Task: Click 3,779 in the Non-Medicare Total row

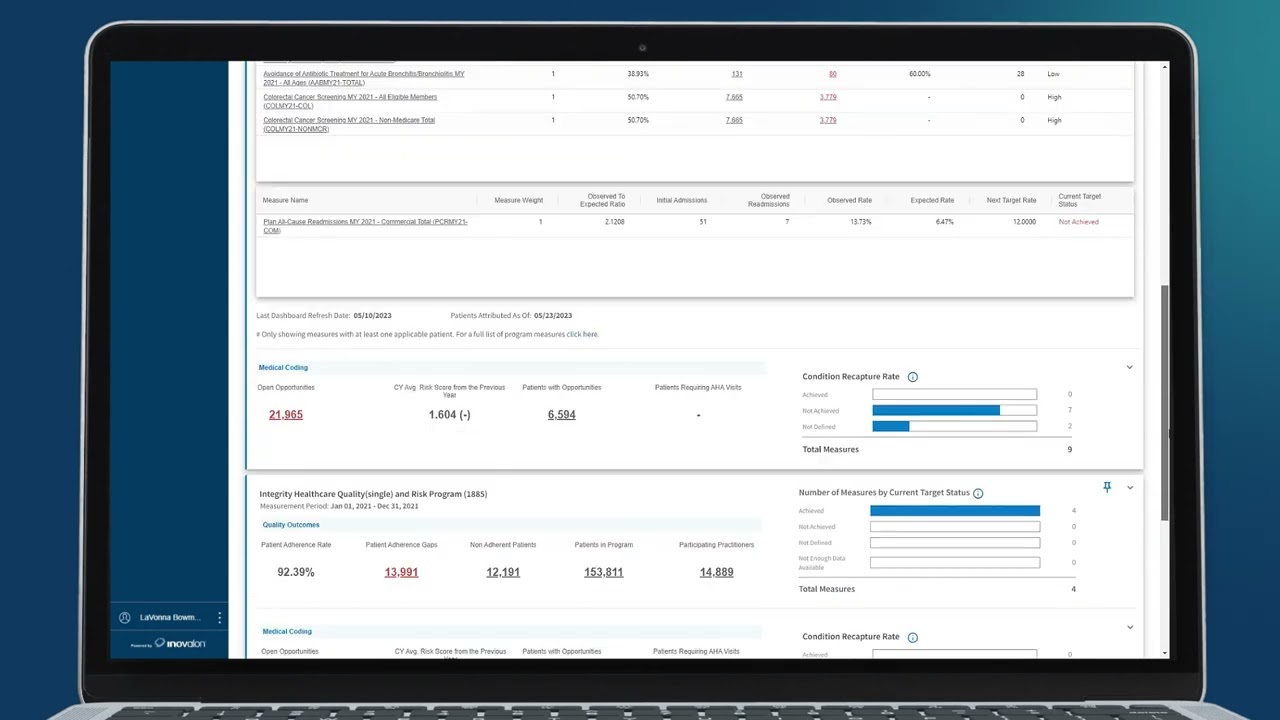Action: coord(828,120)
